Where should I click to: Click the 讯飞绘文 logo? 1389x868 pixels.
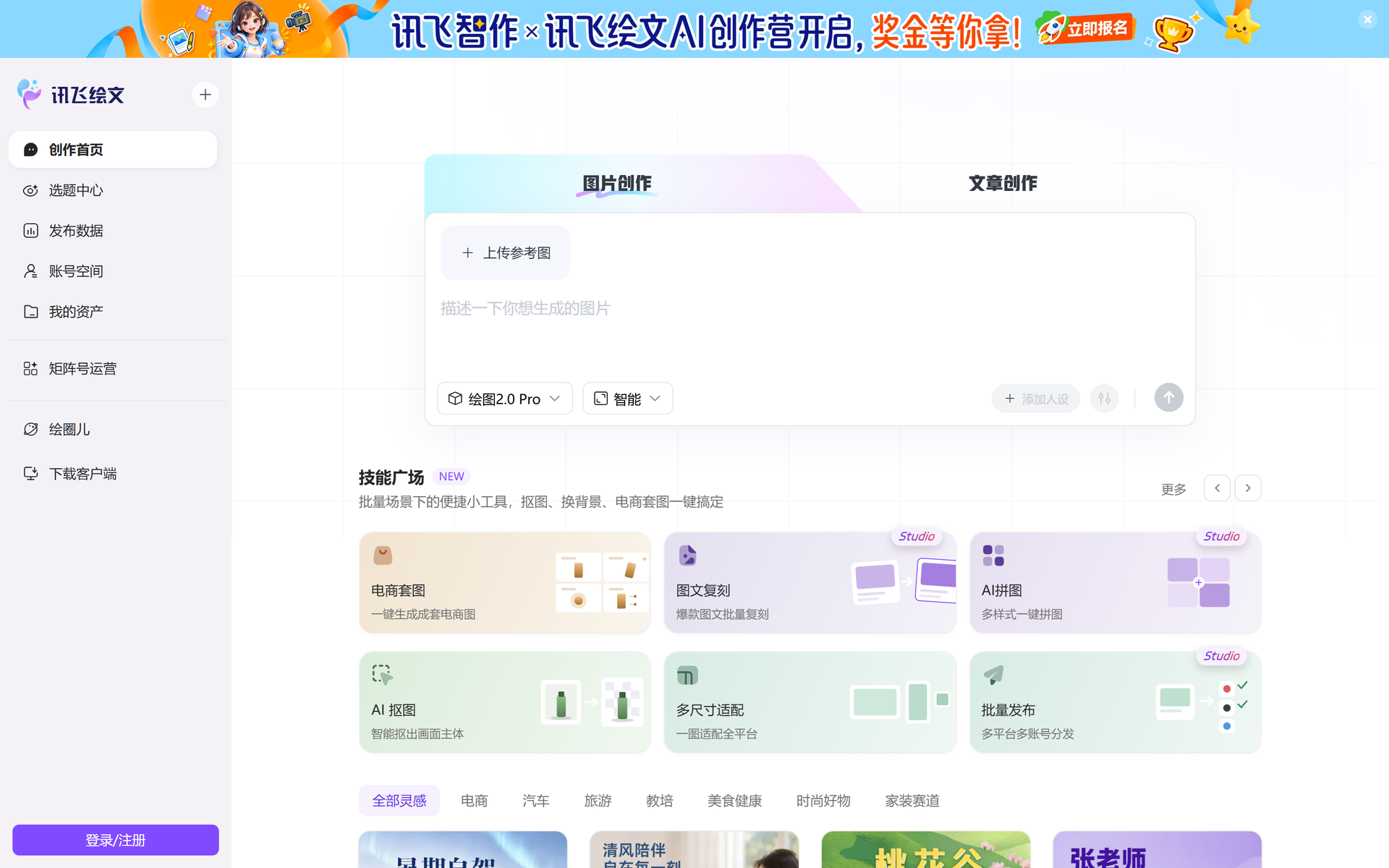[x=71, y=95]
